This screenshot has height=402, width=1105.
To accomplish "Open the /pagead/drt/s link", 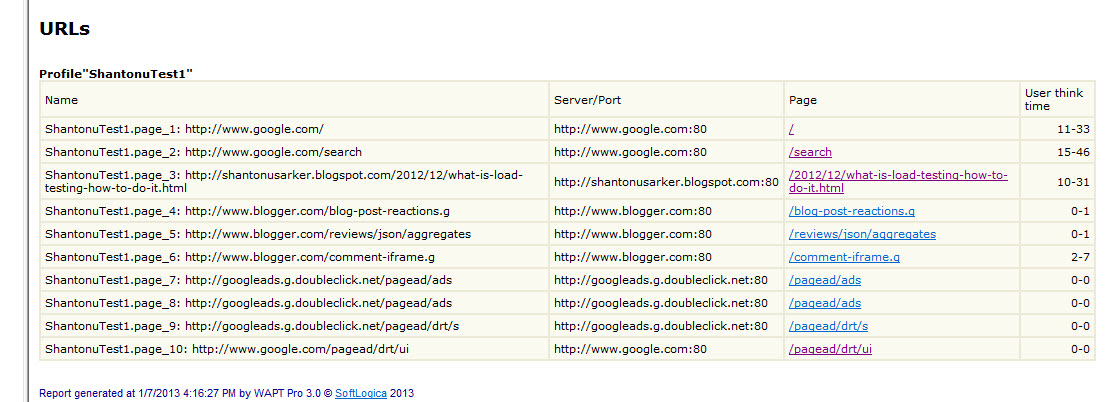I will [x=829, y=326].
